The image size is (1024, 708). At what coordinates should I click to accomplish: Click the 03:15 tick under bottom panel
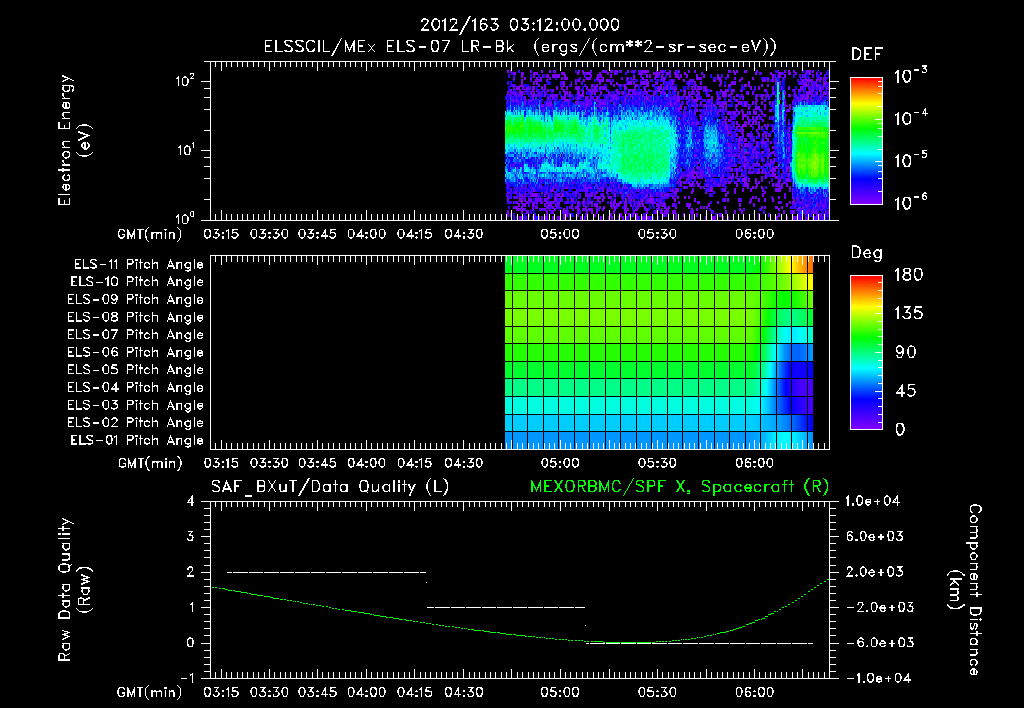pyautogui.click(x=221, y=692)
